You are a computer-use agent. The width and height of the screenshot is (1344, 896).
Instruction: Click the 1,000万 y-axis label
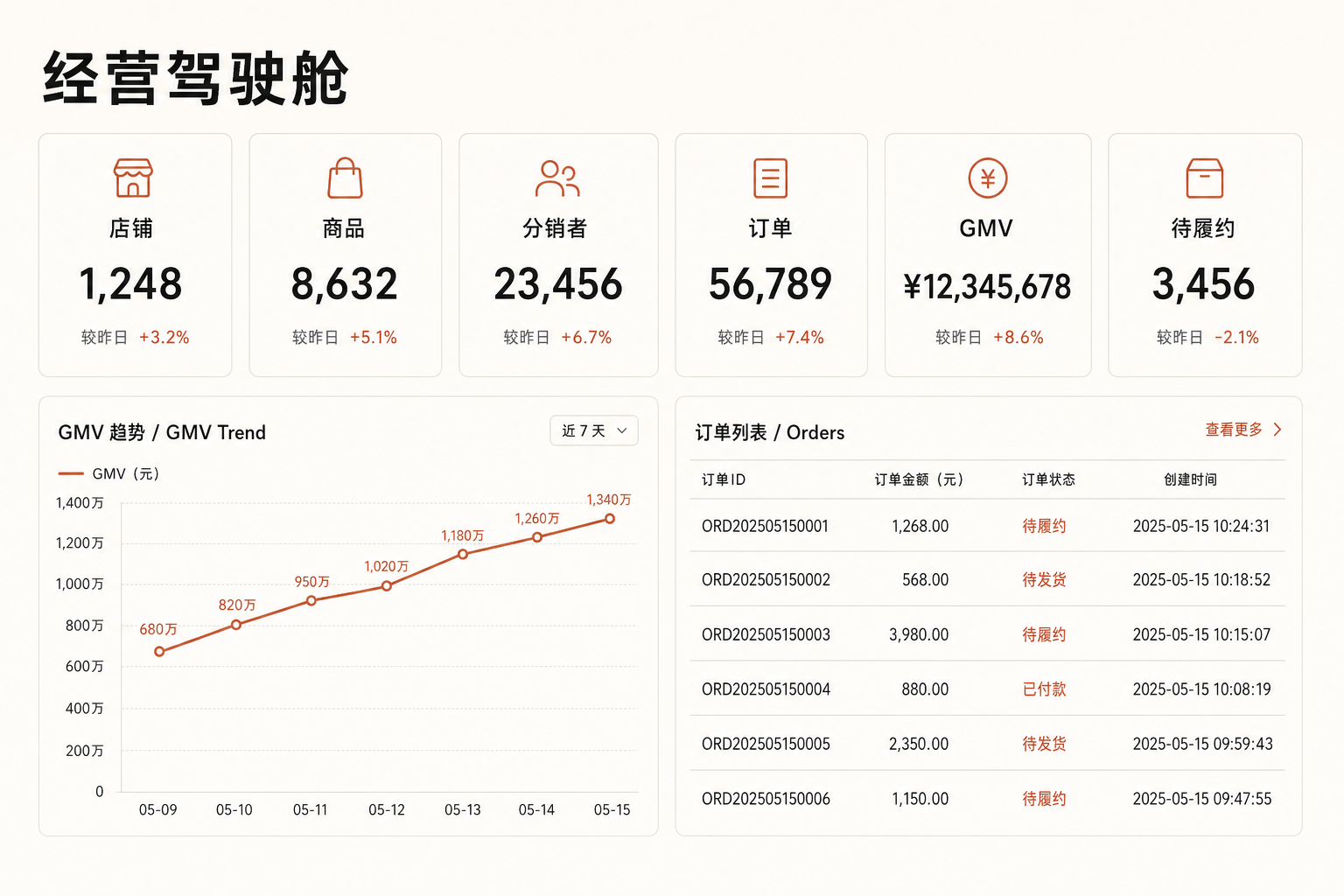(80, 584)
